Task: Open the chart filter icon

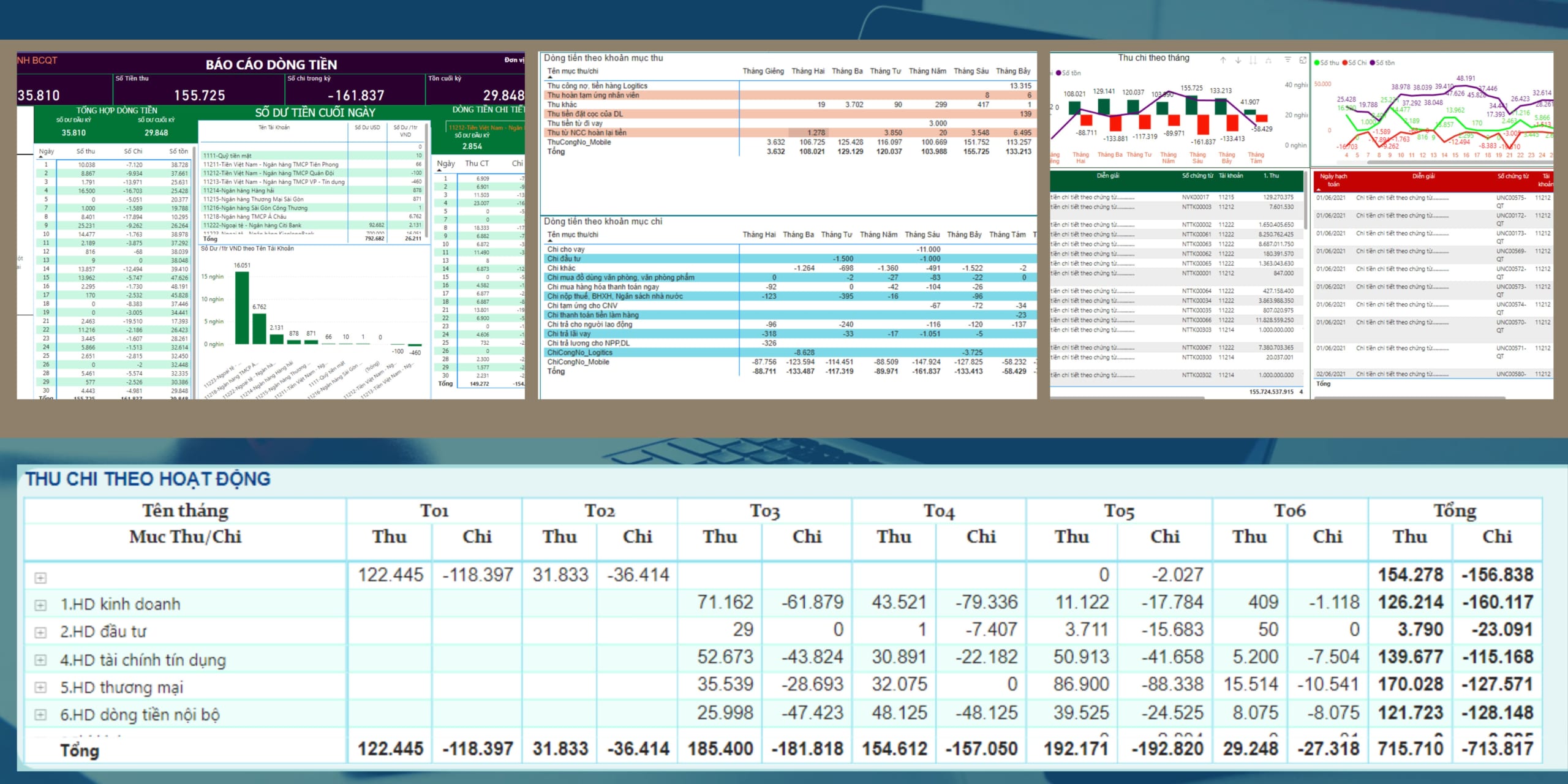Action: 1287,59
